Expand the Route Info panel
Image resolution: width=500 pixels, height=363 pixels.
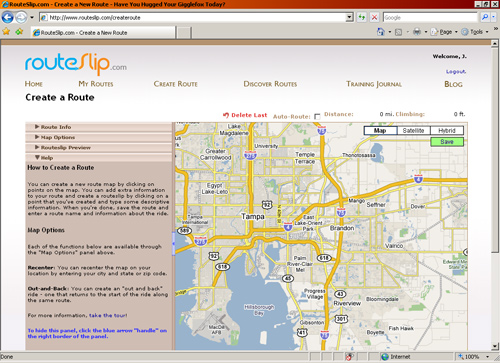coord(99,127)
